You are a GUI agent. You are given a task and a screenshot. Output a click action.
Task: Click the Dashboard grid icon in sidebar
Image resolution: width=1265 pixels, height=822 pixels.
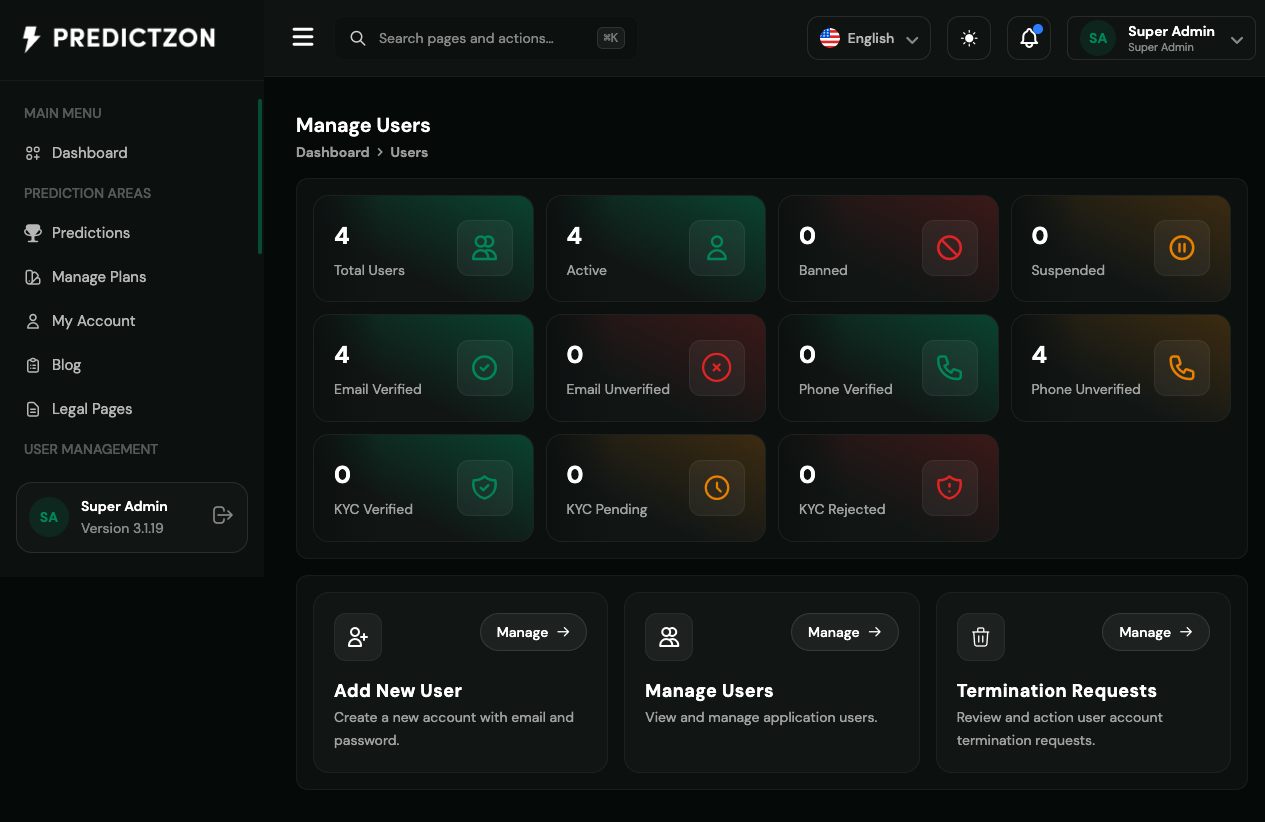click(33, 153)
